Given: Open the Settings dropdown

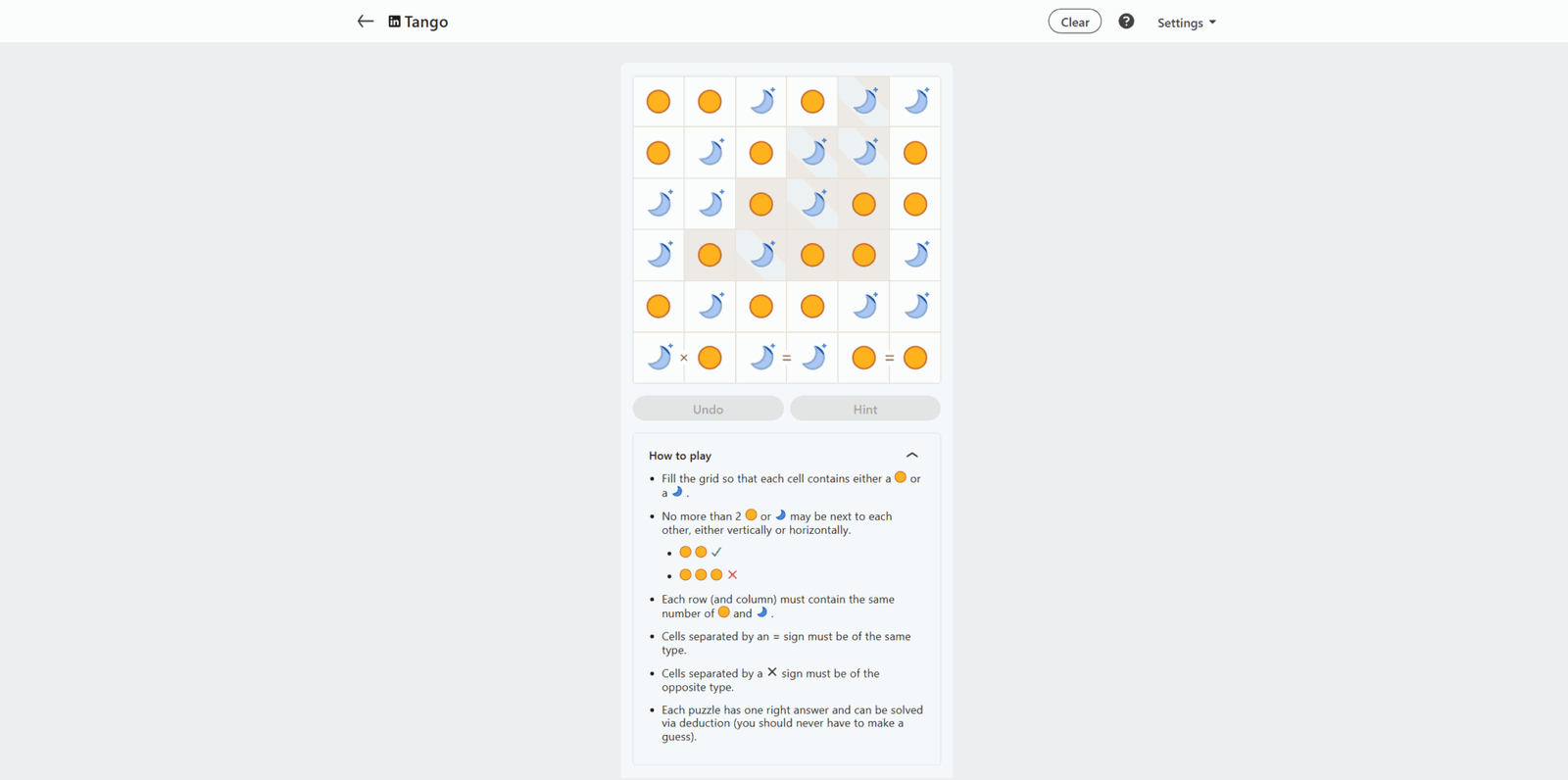Looking at the screenshot, I should coord(1186,23).
